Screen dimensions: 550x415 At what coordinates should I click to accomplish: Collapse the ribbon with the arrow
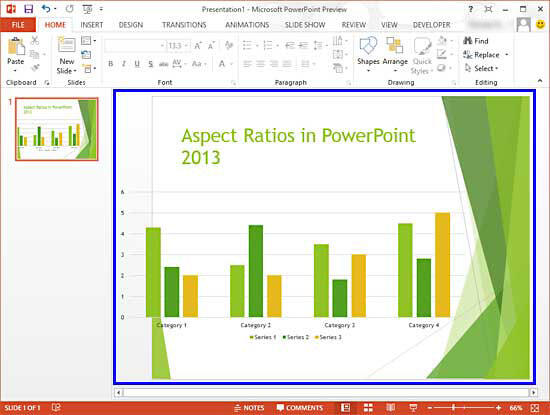tap(540, 81)
